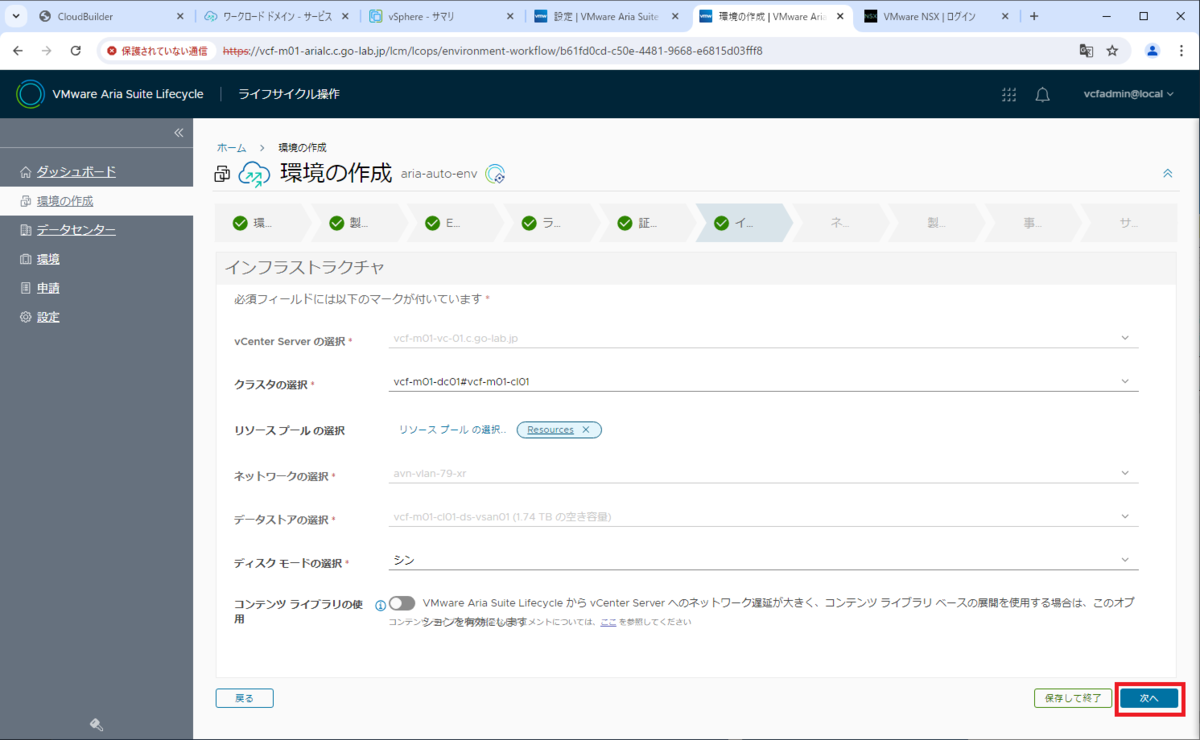The image size is (1200, 740).
Task: Close the vSphere - サマリ tab
Action: coord(510,16)
